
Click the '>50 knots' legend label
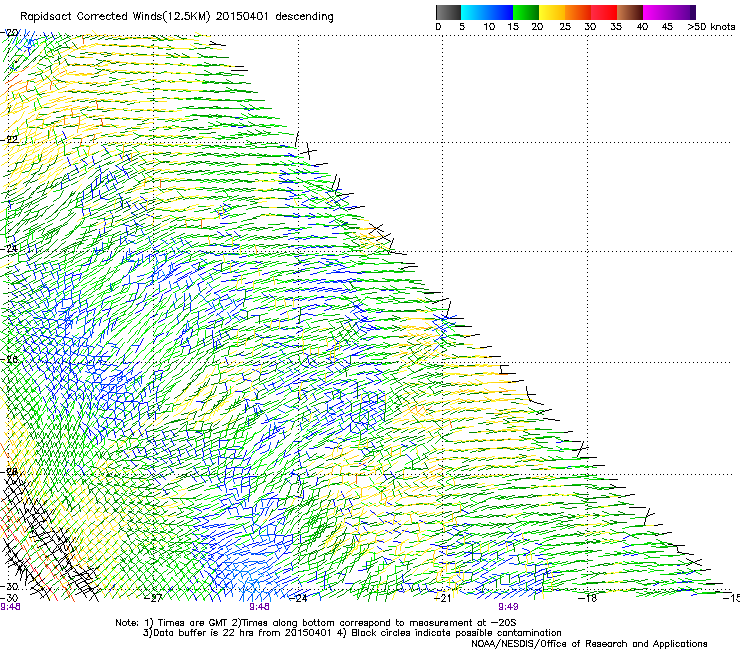click(x=711, y=27)
